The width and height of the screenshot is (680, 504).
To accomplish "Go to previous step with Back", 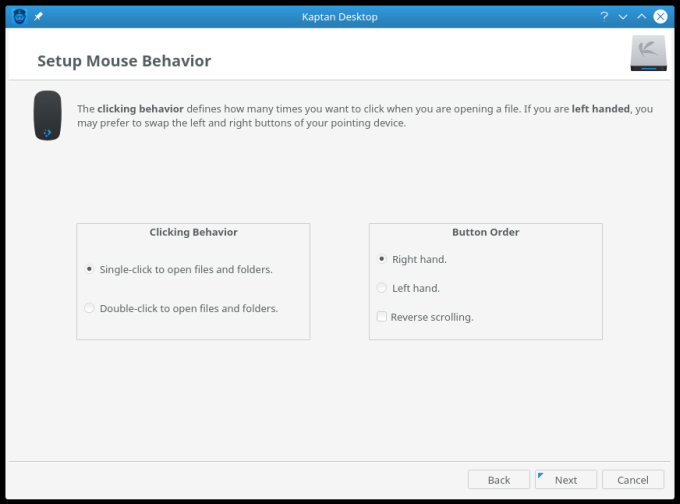I will point(499,480).
